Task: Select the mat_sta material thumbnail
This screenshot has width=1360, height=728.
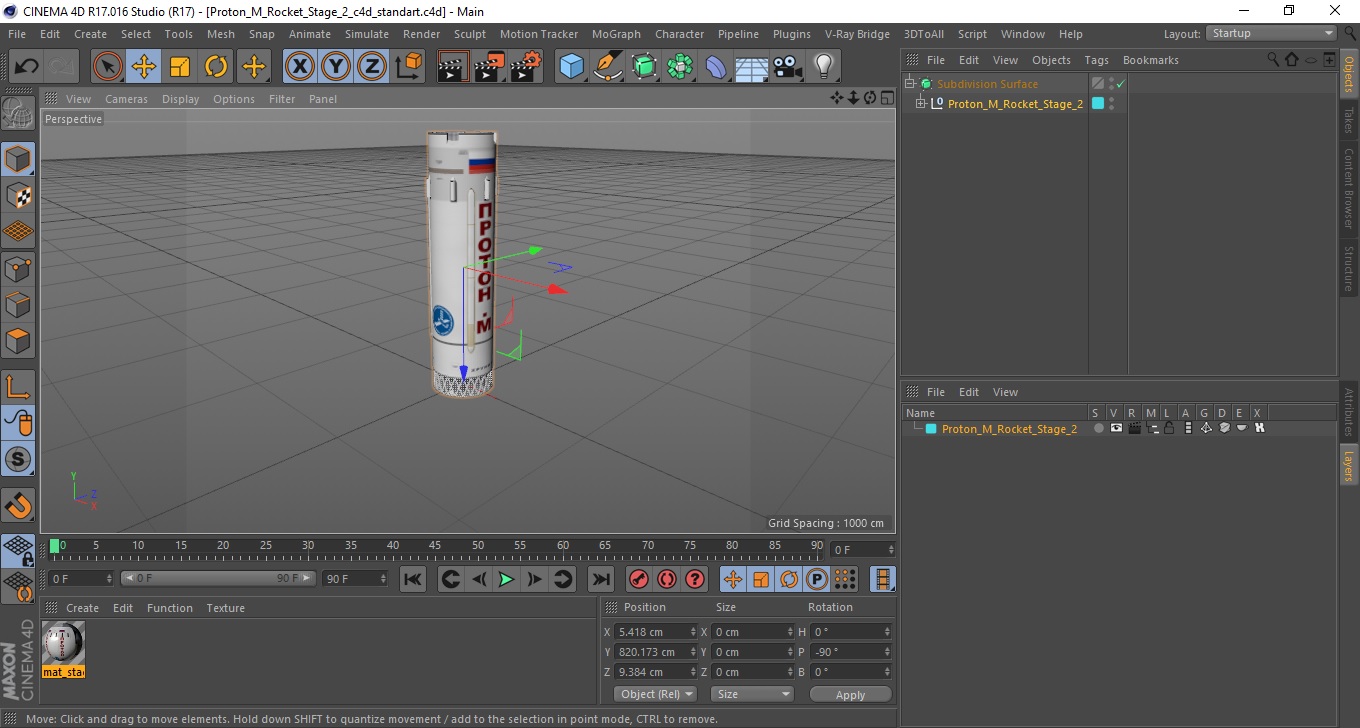Action: point(63,643)
